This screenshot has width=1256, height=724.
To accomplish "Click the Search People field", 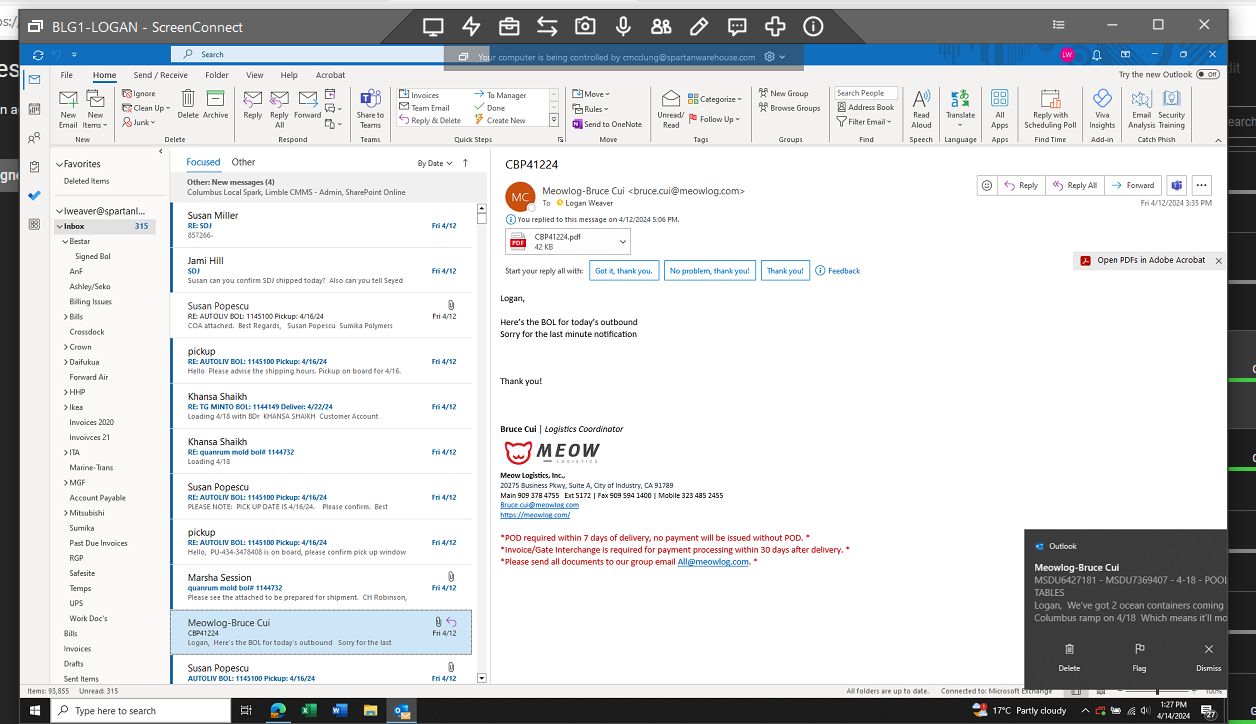I will click(866, 93).
